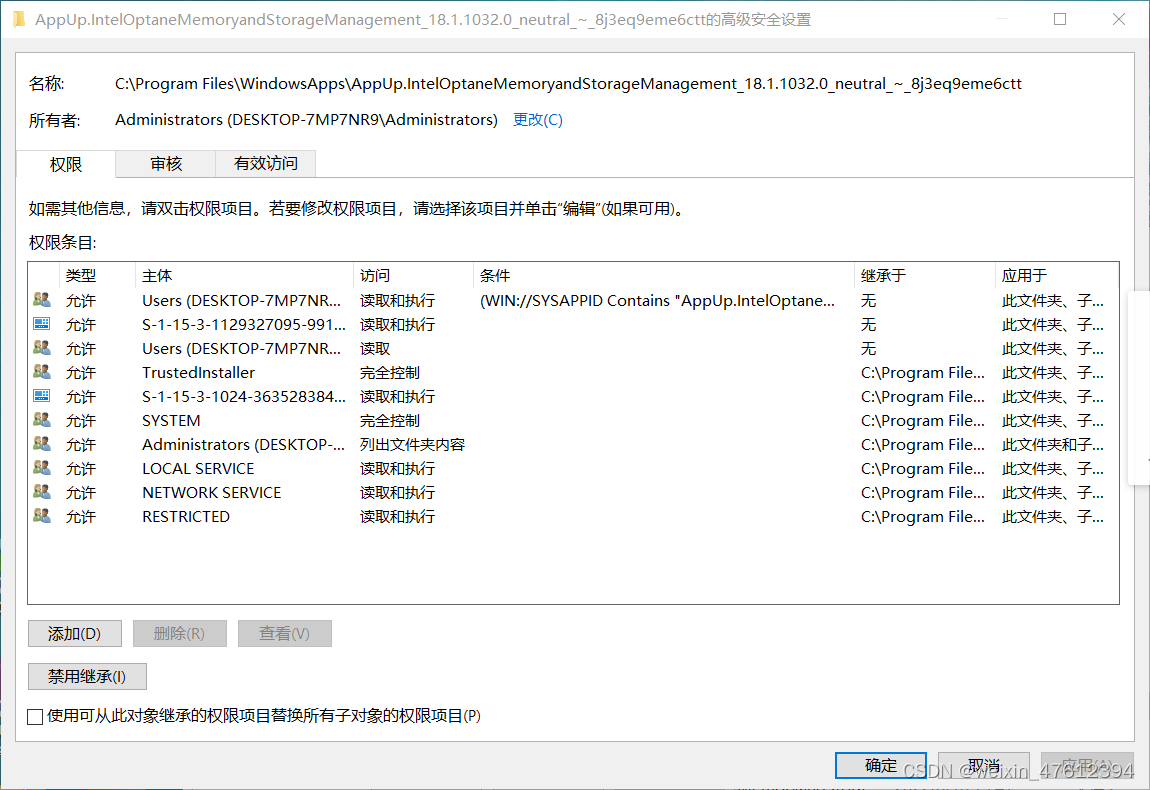Select the S-1-15-3-1024-363528384... entry
Viewport: 1150px width, 790px height.
pyautogui.click(x=573, y=397)
